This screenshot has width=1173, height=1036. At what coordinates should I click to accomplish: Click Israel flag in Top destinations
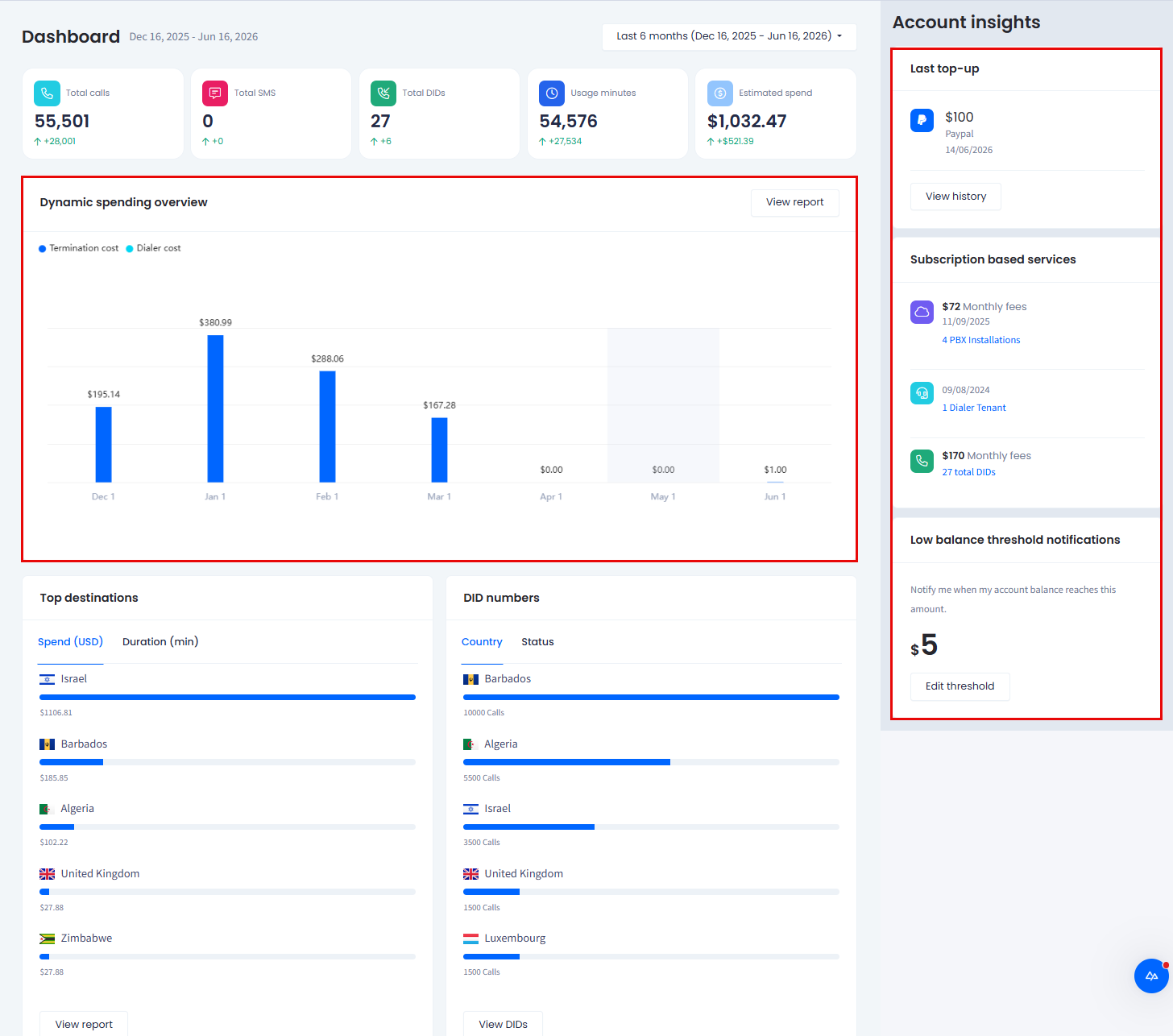pyautogui.click(x=48, y=679)
